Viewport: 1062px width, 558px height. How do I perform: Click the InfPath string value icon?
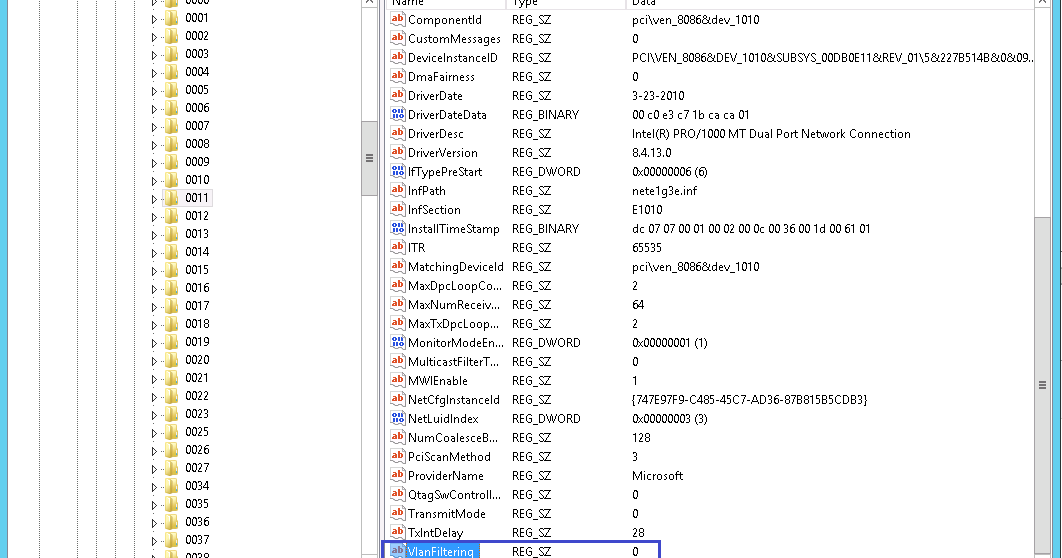coord(398,190)
